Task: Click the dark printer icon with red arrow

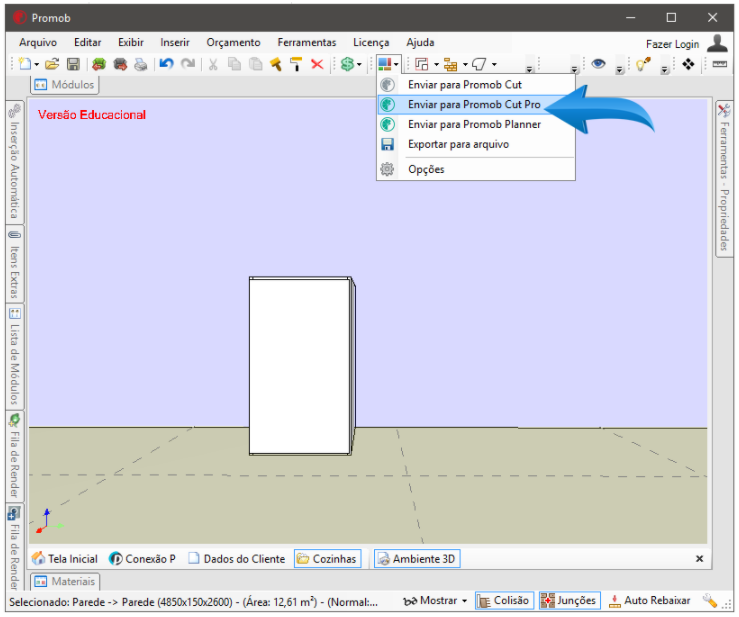Action: (x=120, y=64)
